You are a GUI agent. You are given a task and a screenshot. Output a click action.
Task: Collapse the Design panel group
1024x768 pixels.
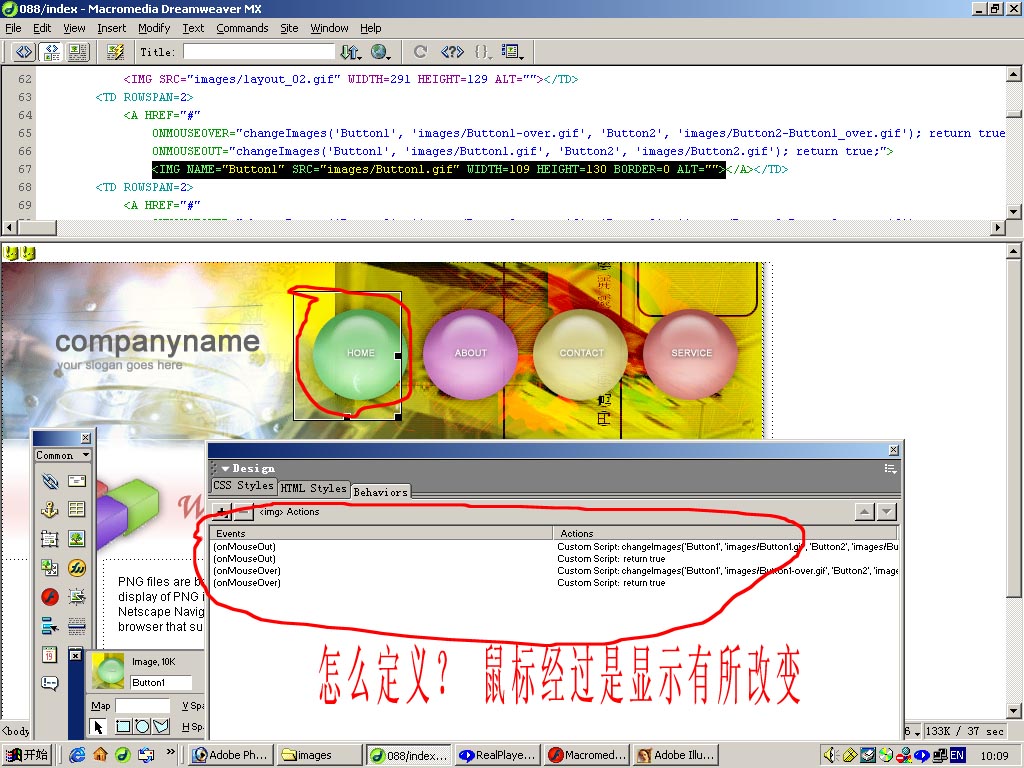pos(226,468)
